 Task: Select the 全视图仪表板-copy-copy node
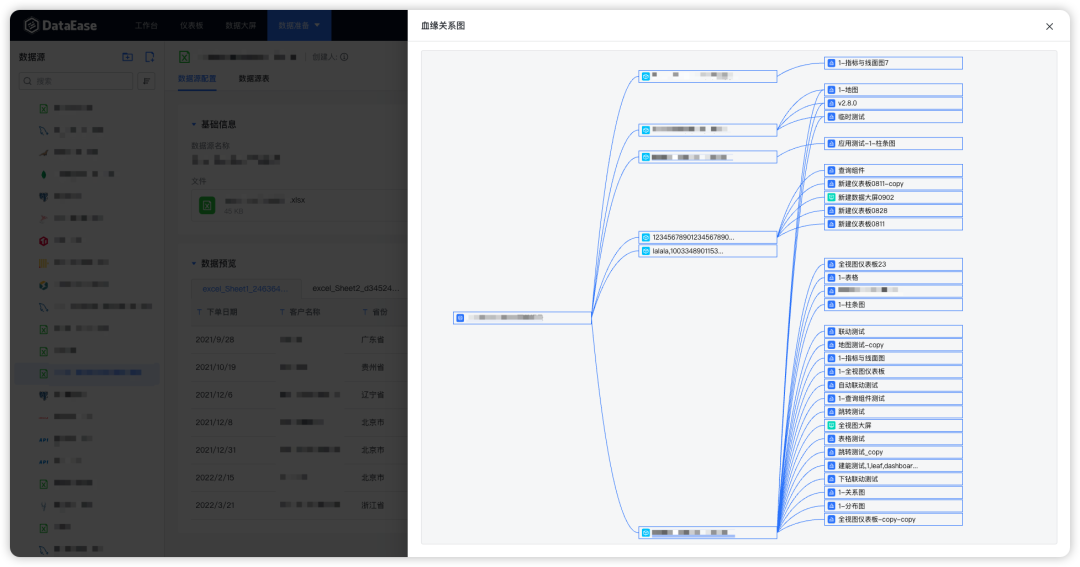pyautogui.click(x=893, y=519)
